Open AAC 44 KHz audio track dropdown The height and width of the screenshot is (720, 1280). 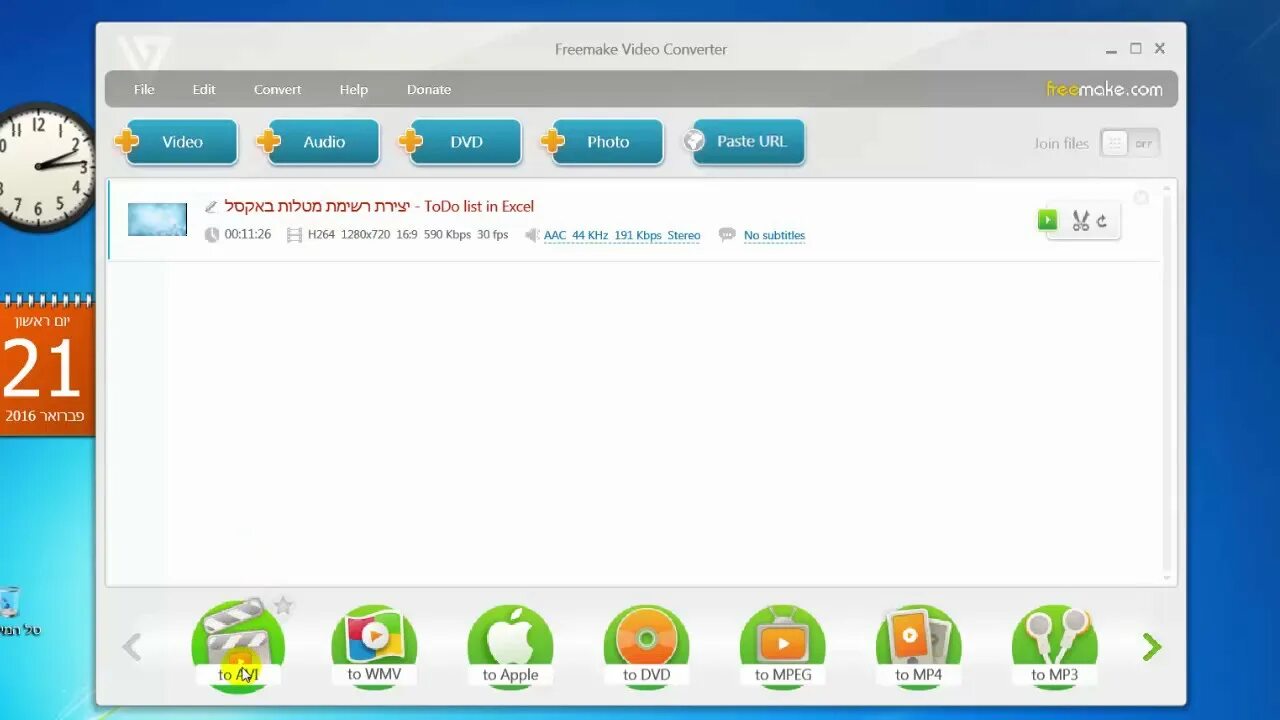click(622, 235)
